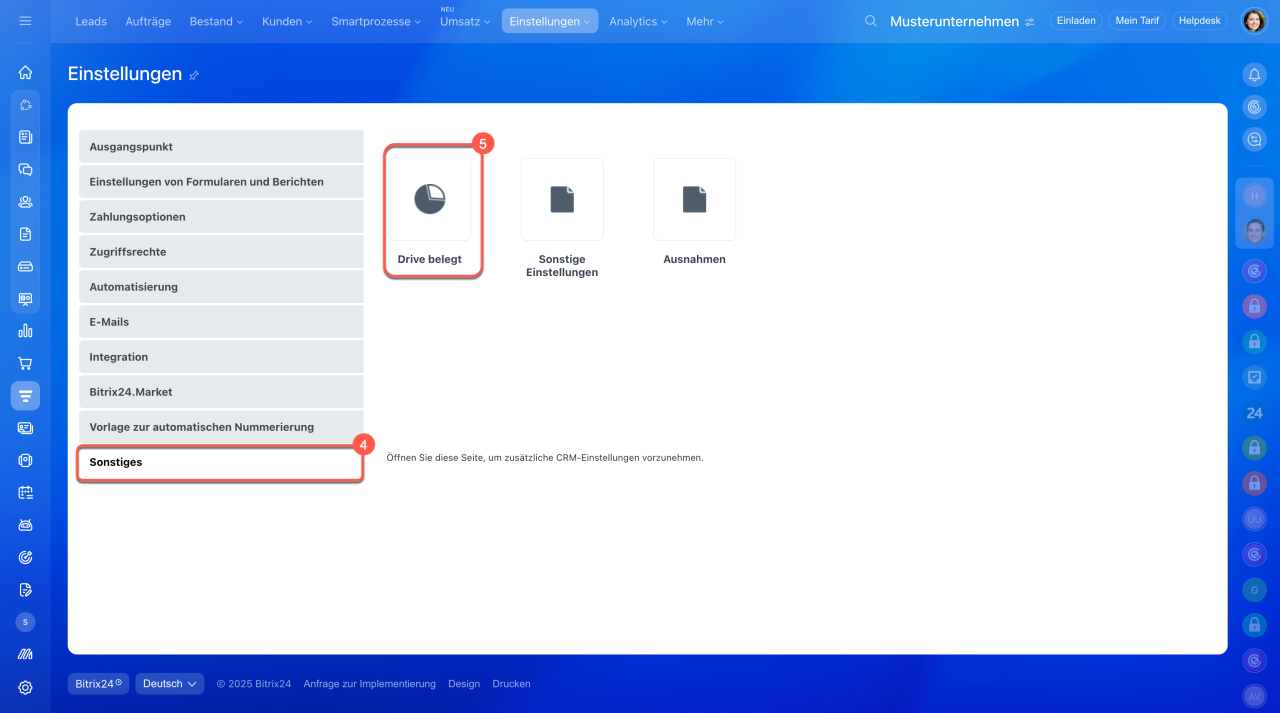The height and width of the screenshot is (713, 1280).
Task: Click the search magnifier icon
Action: pyautogui.click(x=871, y=21)
